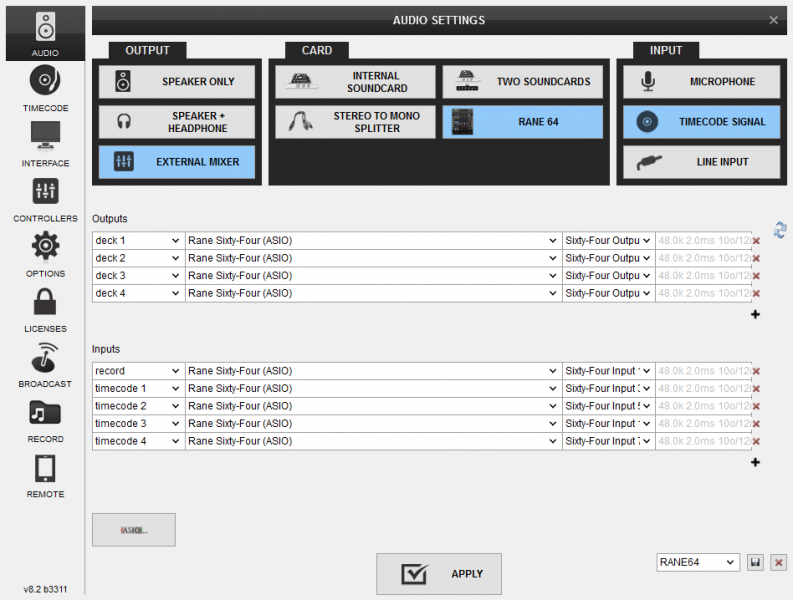Choose Two Soundcards card option

coord(522,81)
